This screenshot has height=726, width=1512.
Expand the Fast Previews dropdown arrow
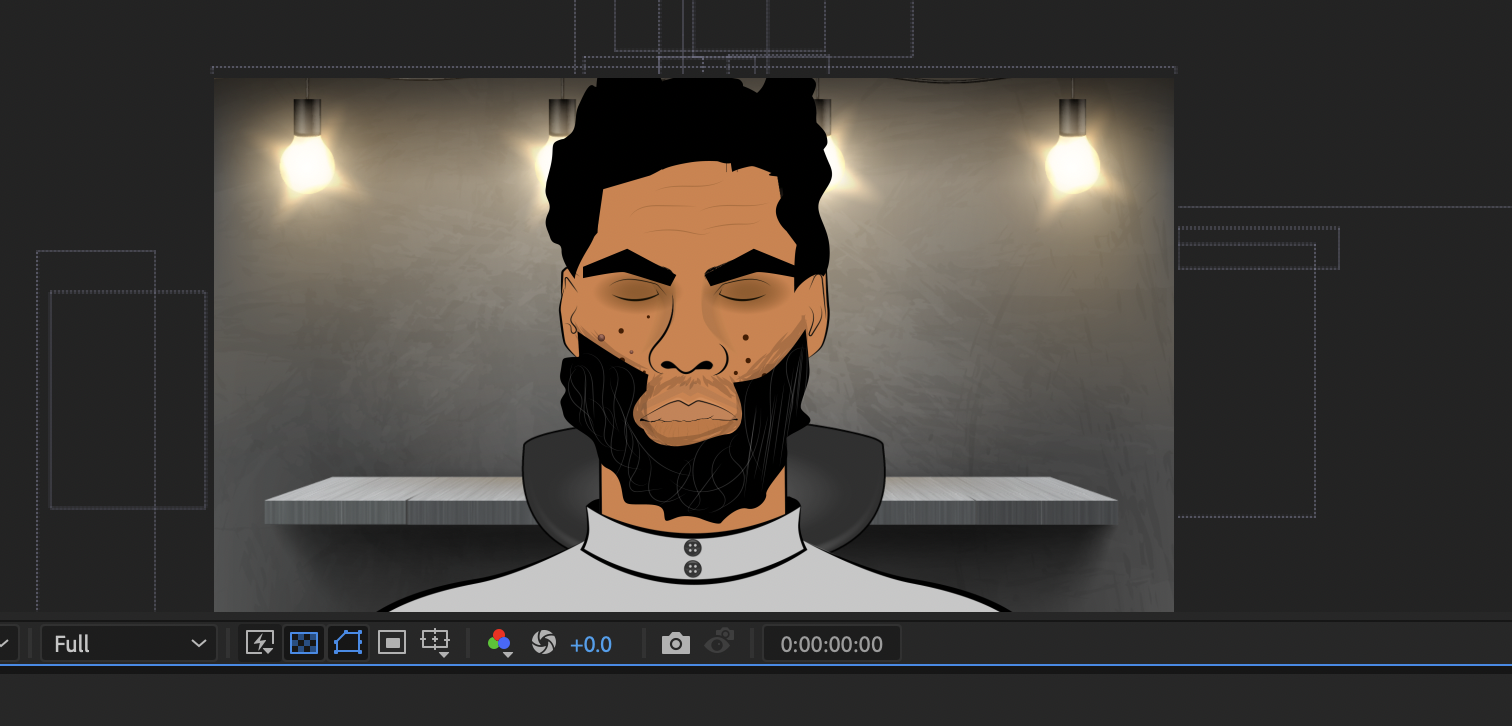269,652
